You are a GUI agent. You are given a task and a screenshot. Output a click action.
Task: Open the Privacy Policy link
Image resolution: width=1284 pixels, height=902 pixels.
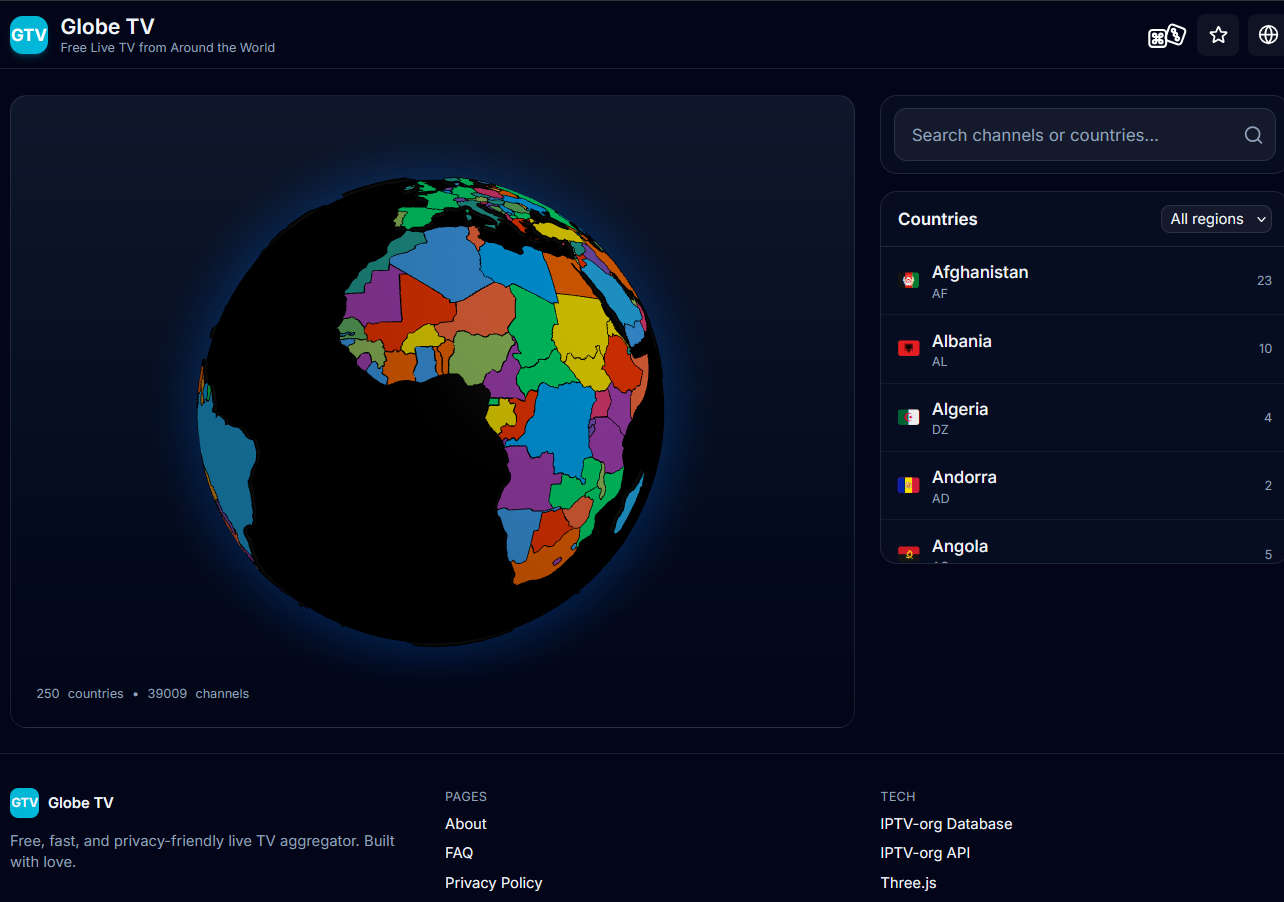click(x=494, y=883)
